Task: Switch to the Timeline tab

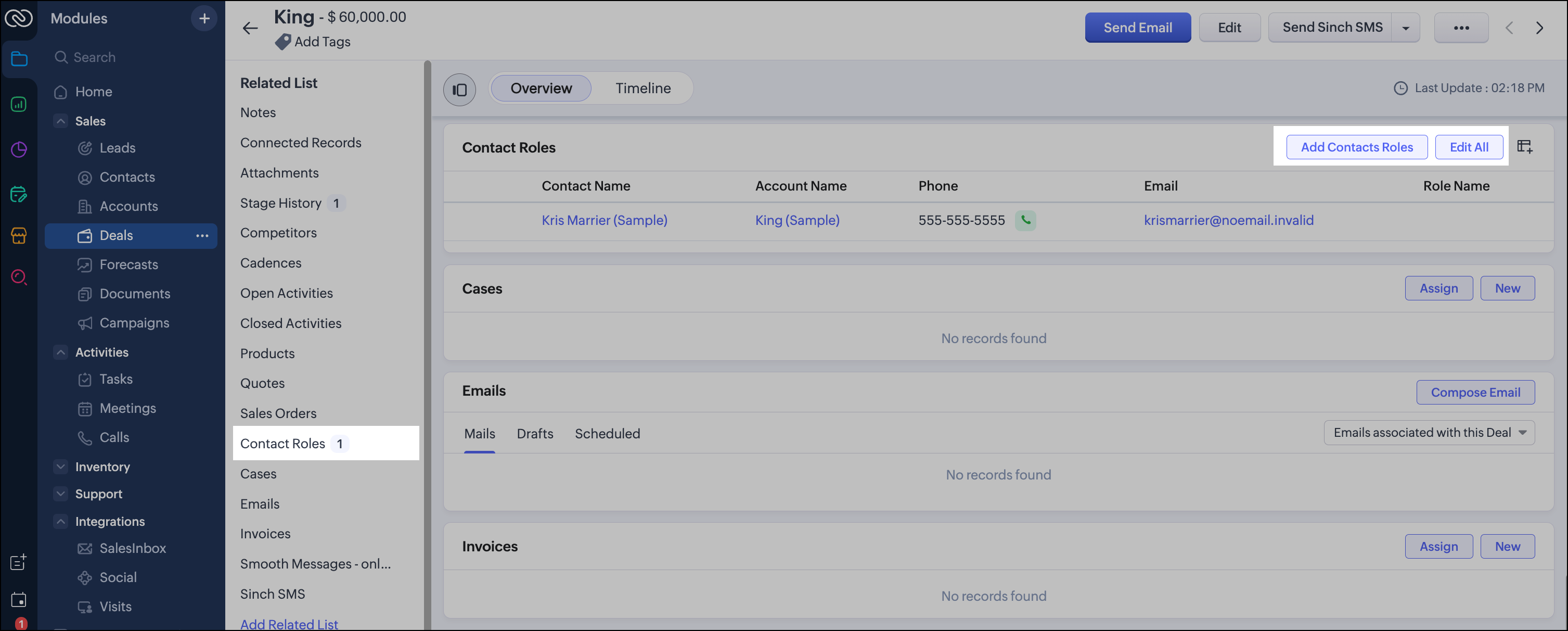Action: (x=643, y=89)
